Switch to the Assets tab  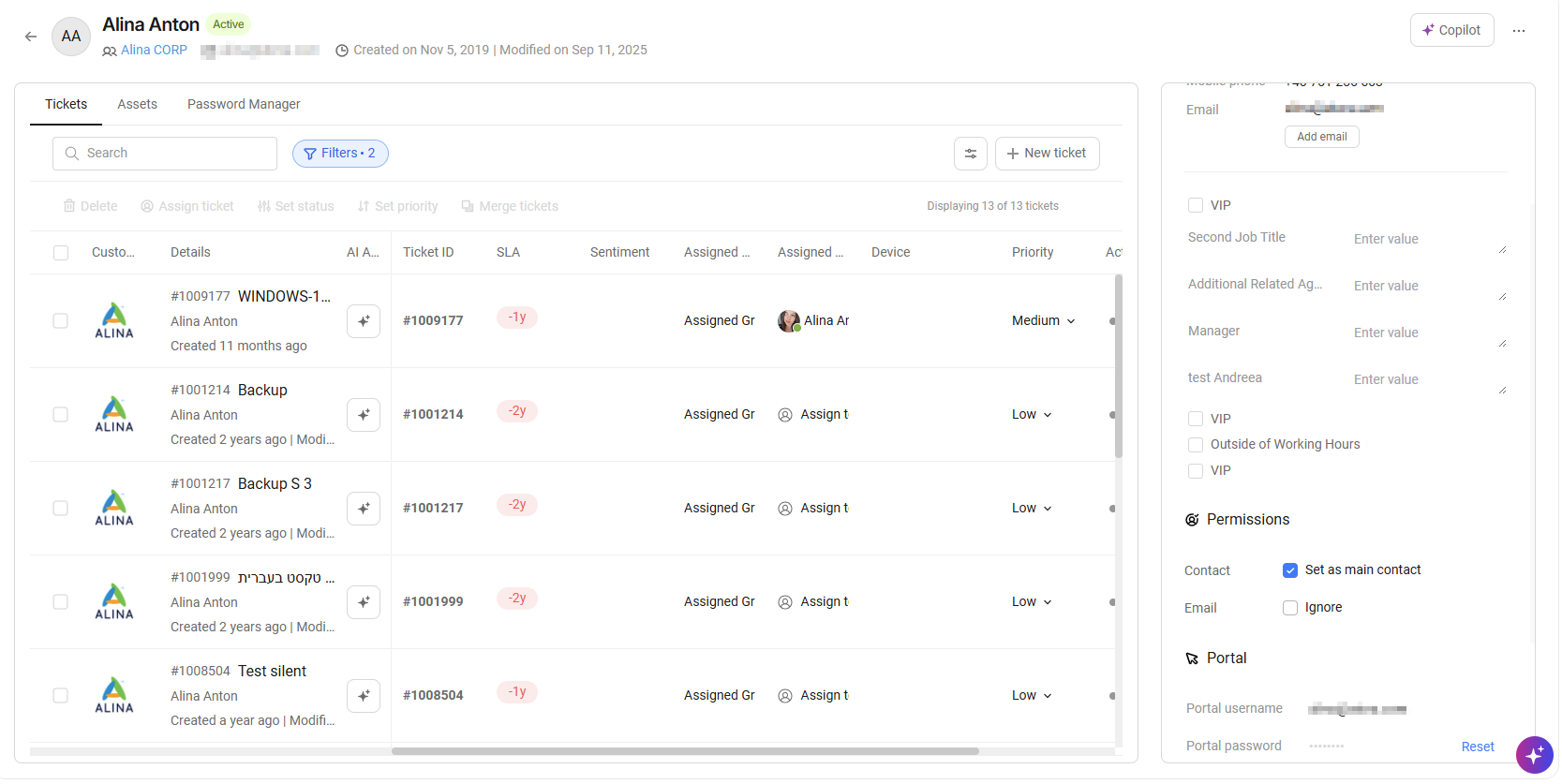(x=137, y=104)
